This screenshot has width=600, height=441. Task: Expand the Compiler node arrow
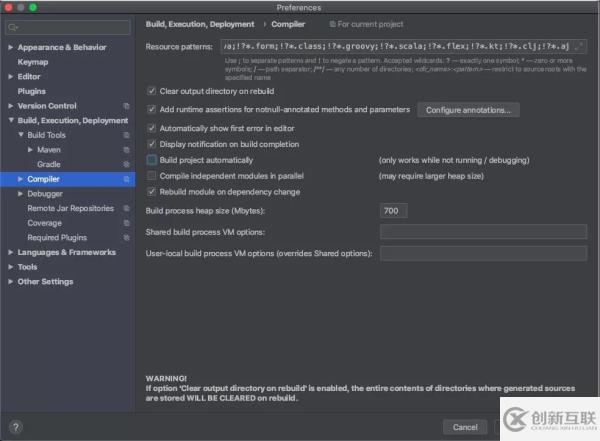click(20, 179)
